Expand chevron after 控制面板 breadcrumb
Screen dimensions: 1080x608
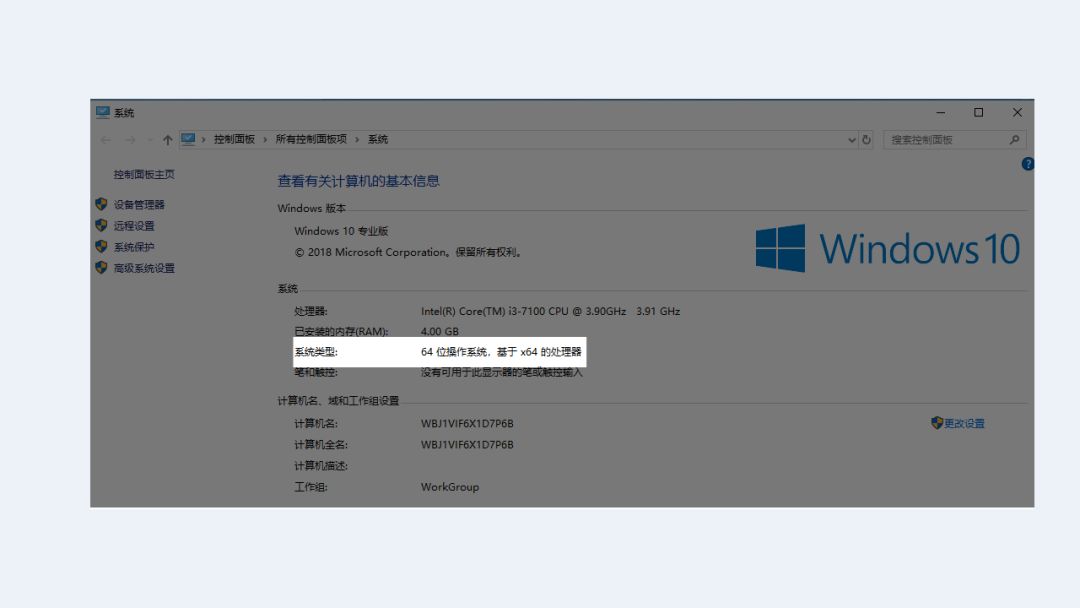(265, 140)
